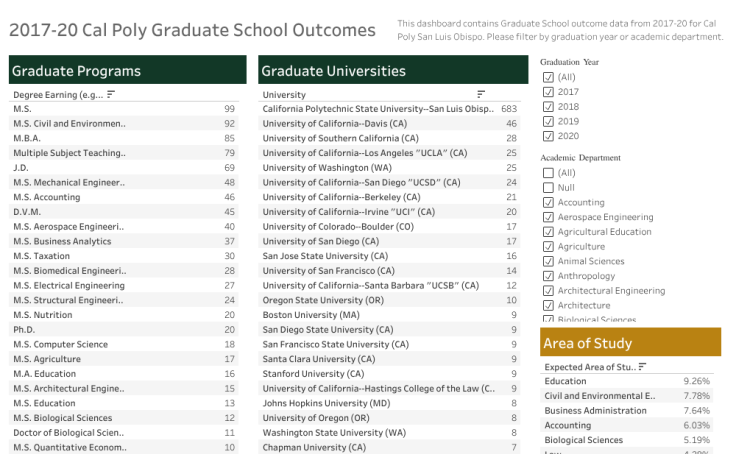The height and width of the screenshot is (454, 736).
Task: Enable the Null academic department checkbox
Action: click(x=547, y=188)
